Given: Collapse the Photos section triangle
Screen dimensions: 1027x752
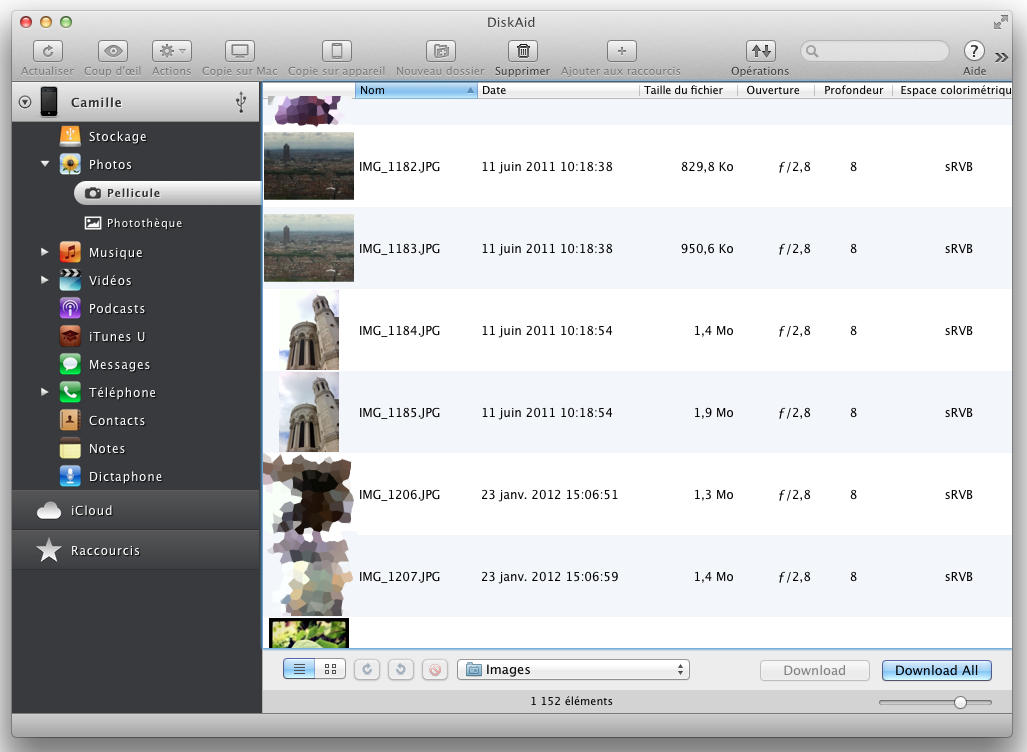Looking at the screenshot, I should pos(45,165).
